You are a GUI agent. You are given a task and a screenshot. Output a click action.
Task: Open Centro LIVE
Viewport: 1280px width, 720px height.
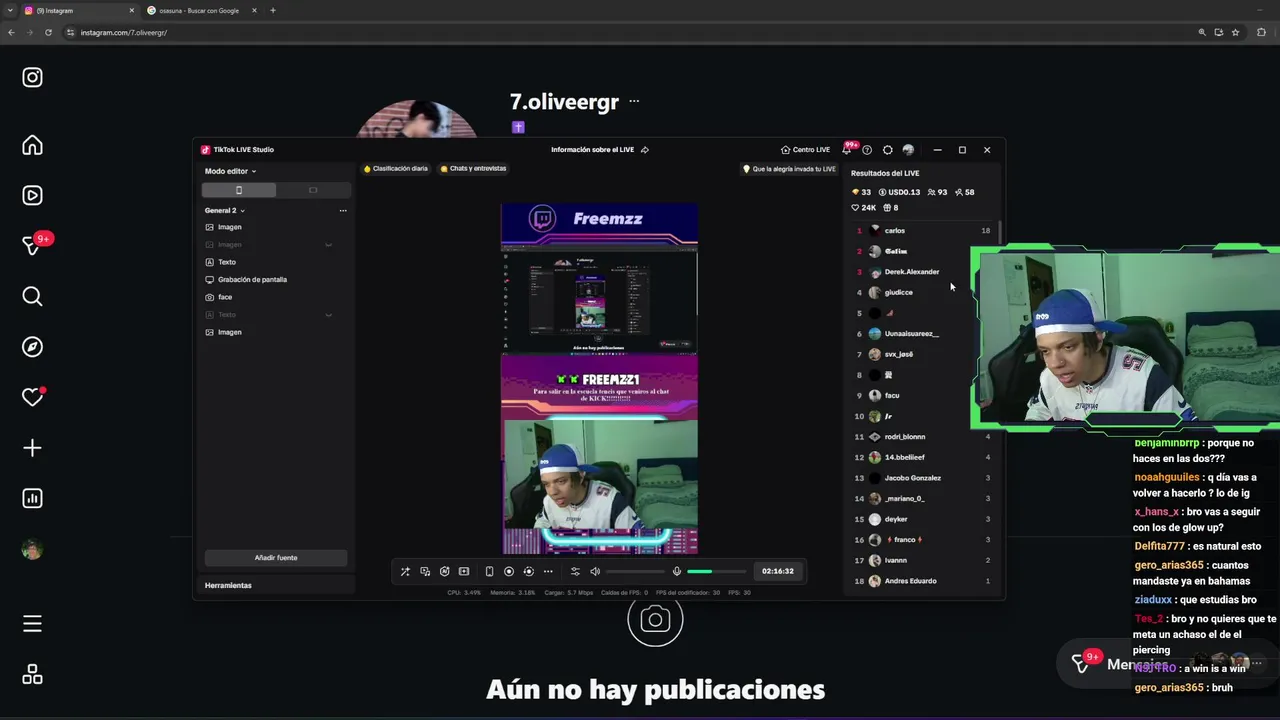tap(806, 150)
